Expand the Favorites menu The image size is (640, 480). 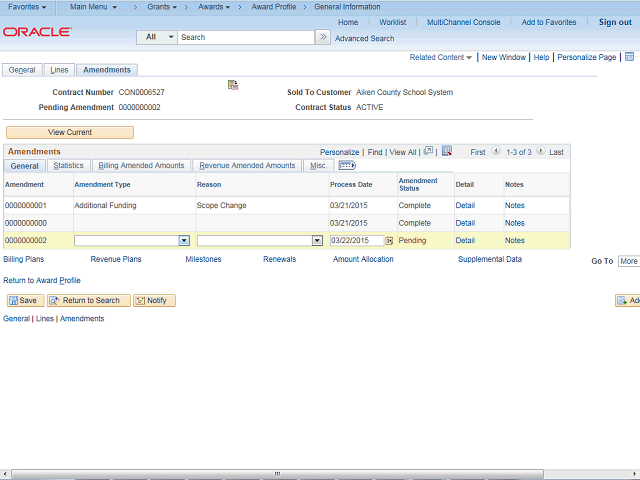click(27, 7)
